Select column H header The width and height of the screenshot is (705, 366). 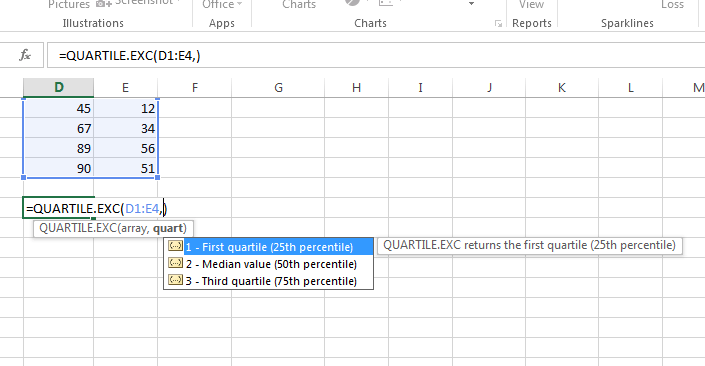357,87
